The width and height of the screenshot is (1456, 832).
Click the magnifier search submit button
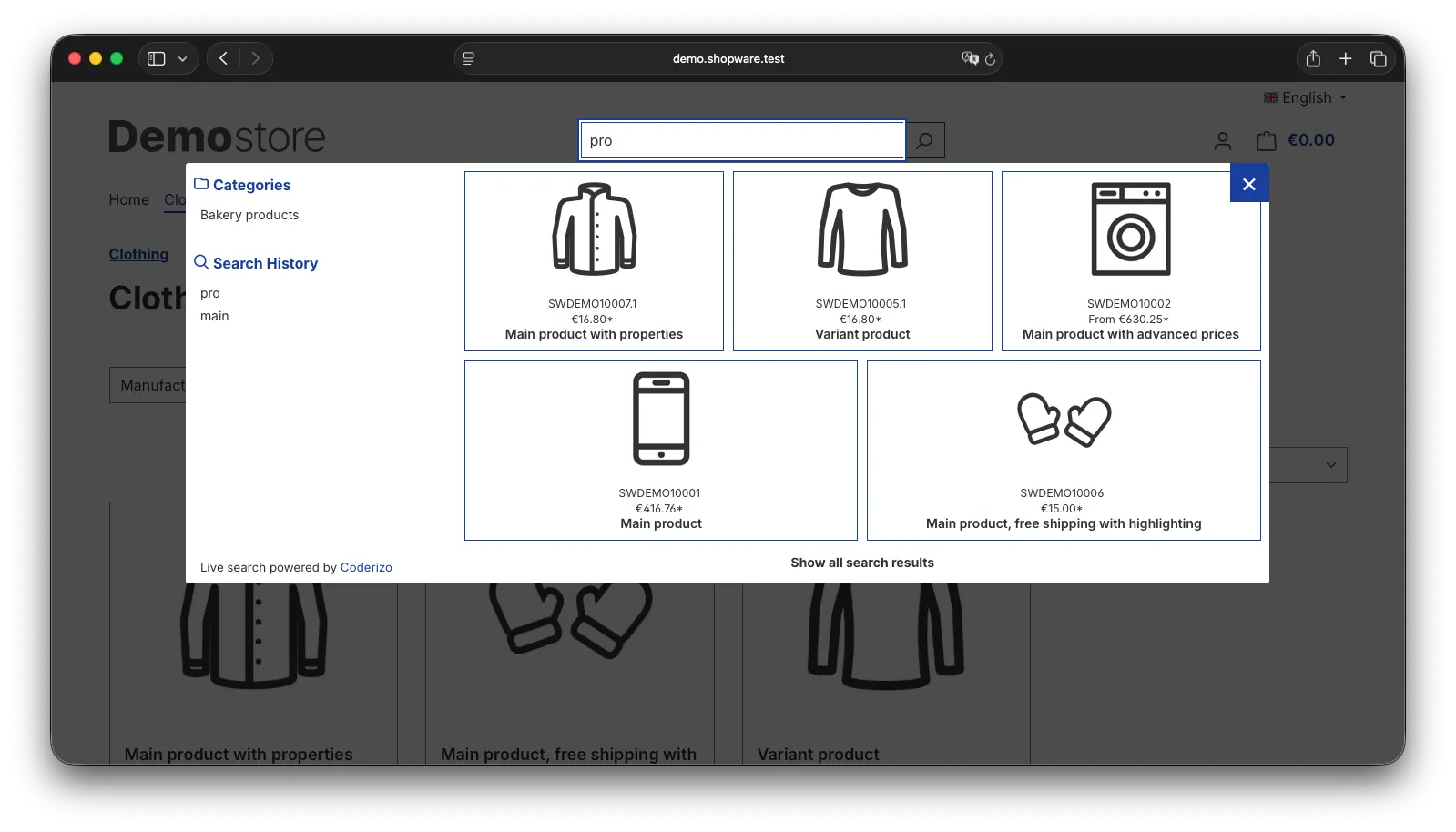(x=925, y=141)
